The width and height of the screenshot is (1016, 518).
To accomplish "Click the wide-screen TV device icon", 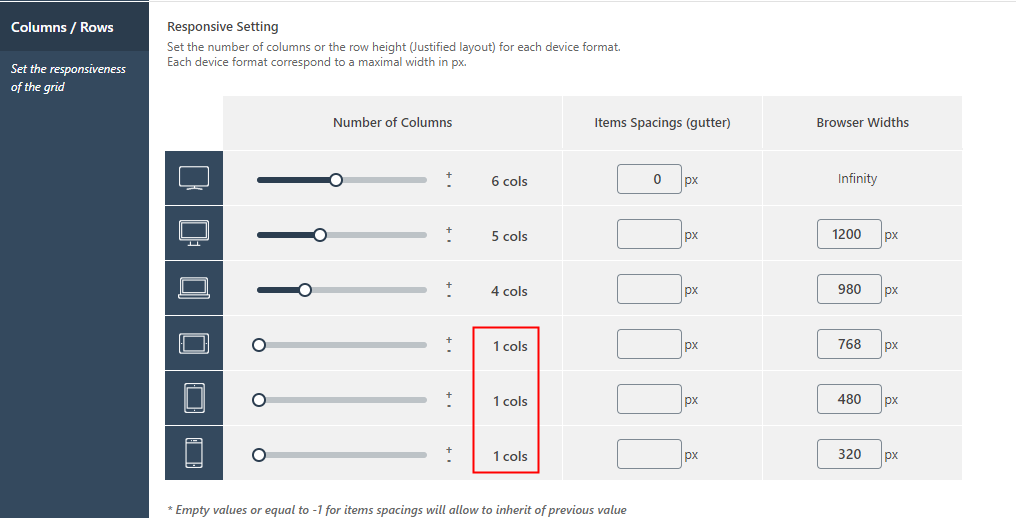I will click(x=194, y=178).
